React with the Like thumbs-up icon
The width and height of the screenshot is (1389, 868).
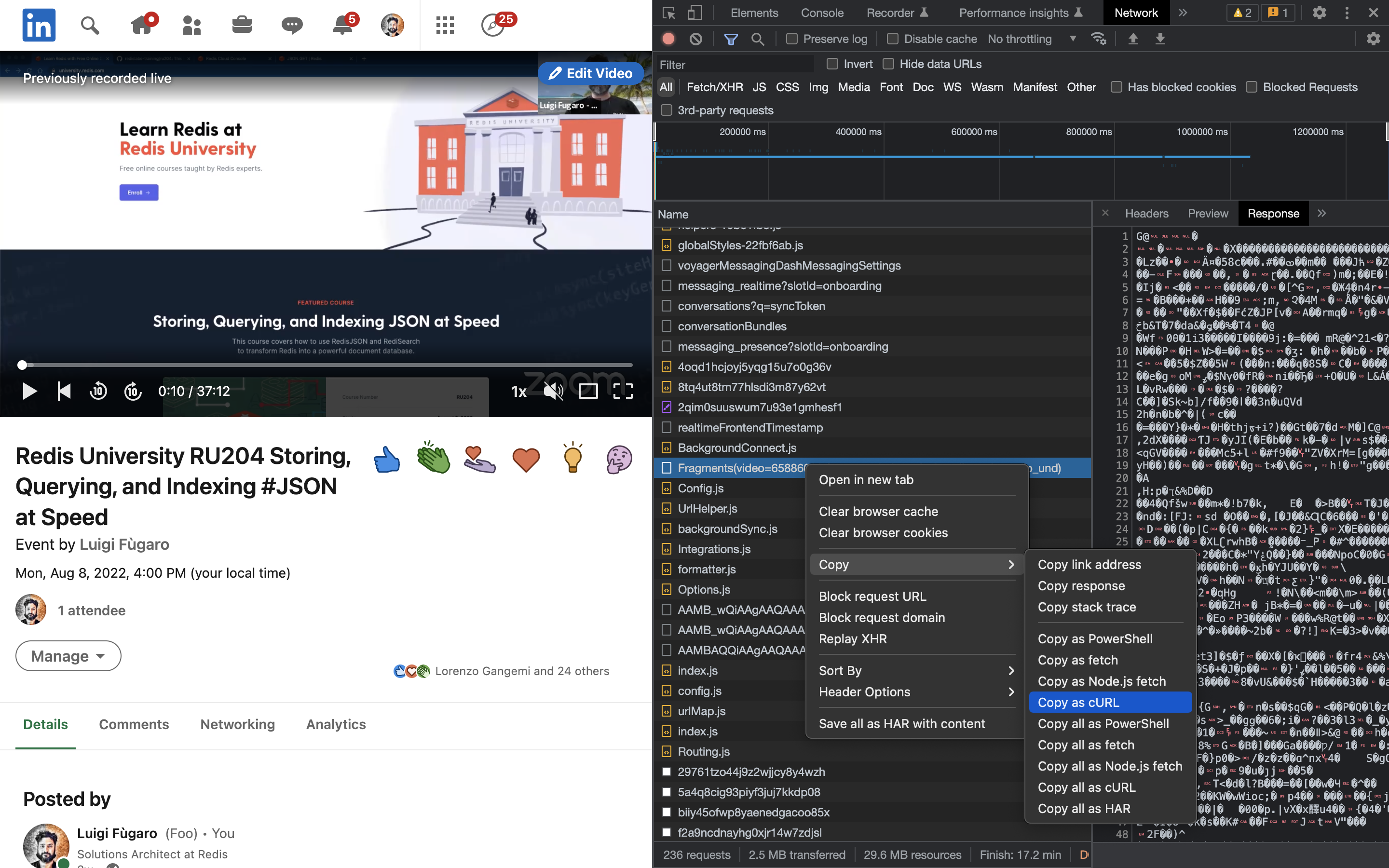[x=386, y=459]
